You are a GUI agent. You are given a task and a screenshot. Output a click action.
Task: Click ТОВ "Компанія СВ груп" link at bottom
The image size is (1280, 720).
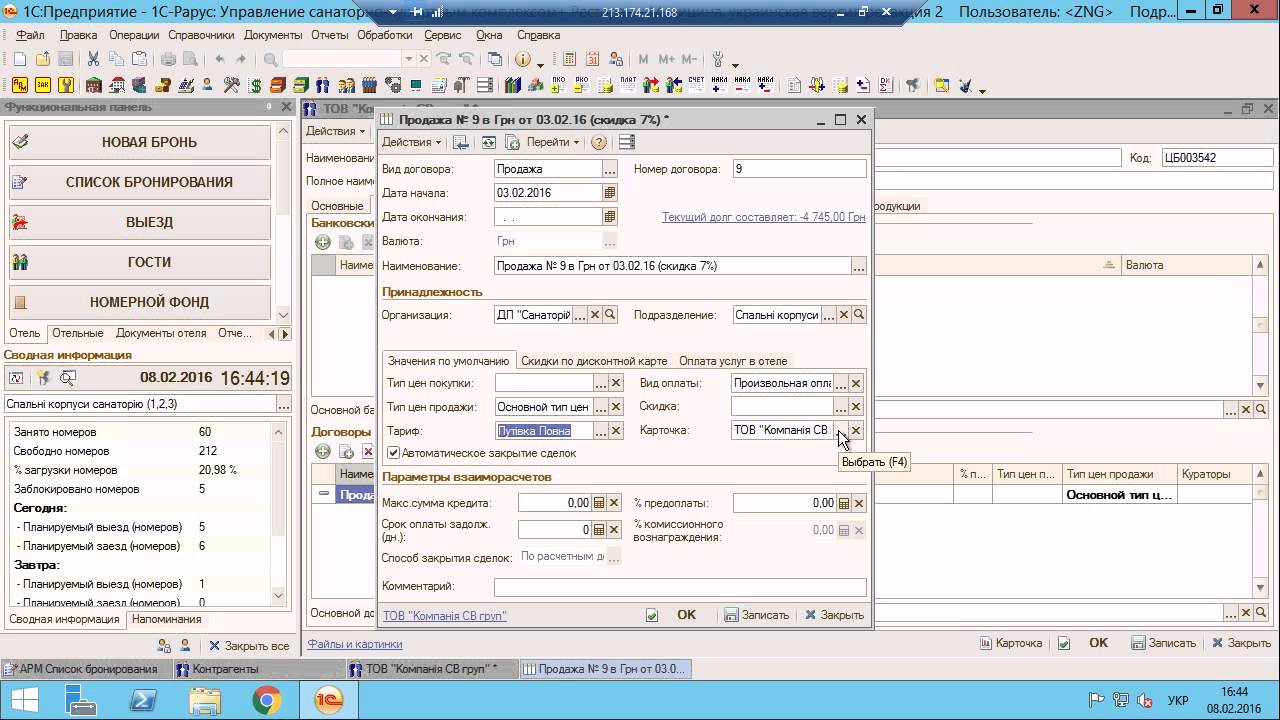tap(444, 616)
